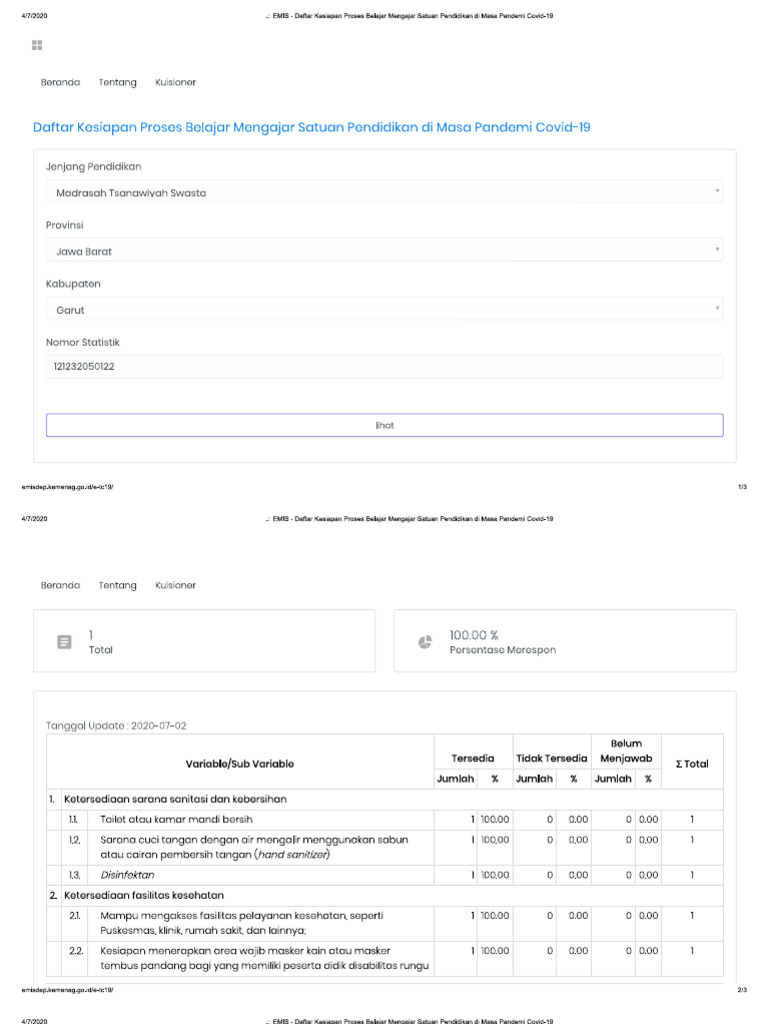Click the Belum Menjawab column header
The height and width of the screenshot is (1024, 768).
point(625,751)
